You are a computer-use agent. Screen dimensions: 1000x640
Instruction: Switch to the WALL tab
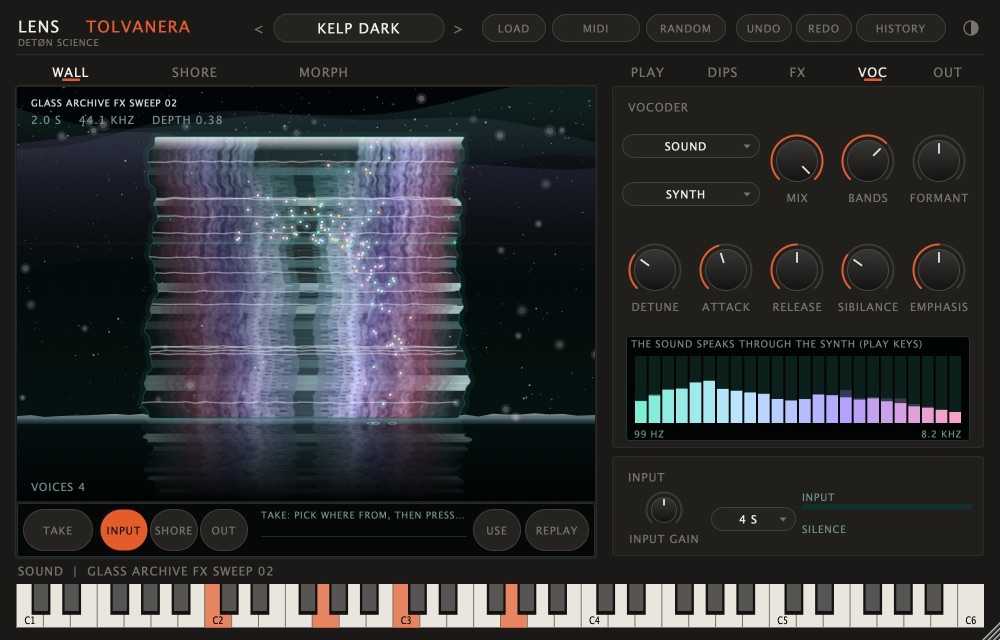tap(70, 72)
